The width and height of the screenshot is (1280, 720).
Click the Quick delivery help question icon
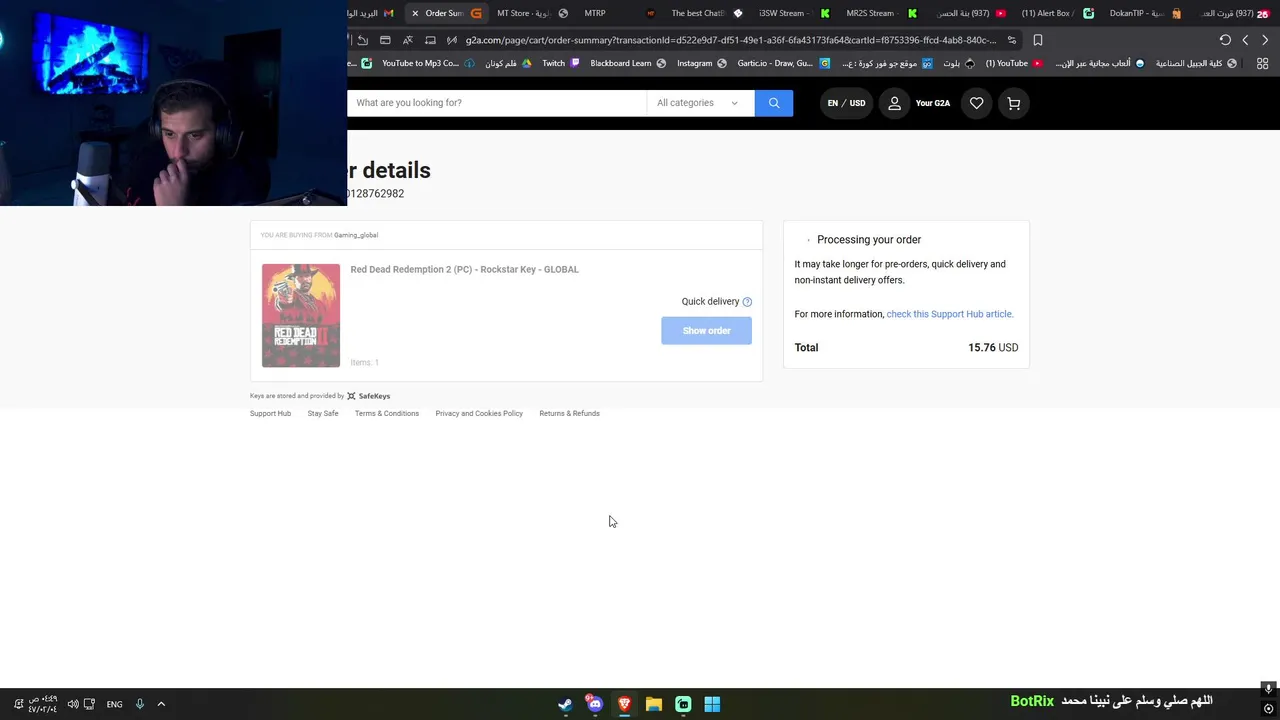coord(747,302)
